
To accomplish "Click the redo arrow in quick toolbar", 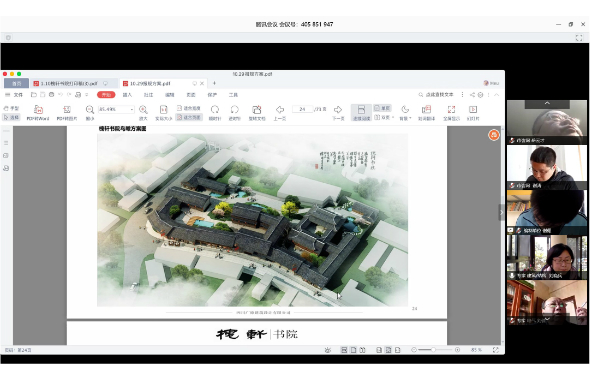I will pyautogui.click(x=69, y=95).
